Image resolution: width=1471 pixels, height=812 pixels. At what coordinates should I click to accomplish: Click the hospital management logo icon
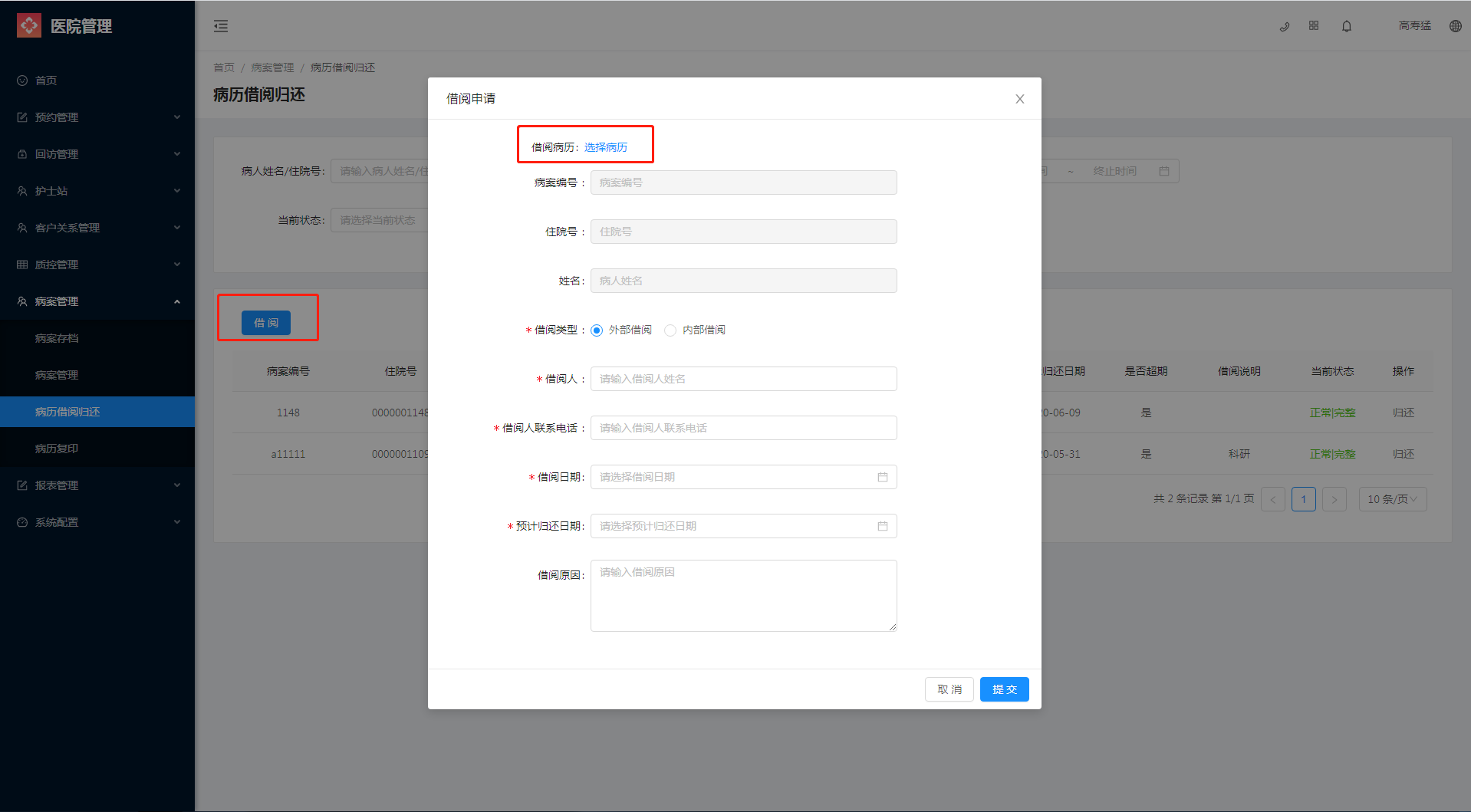pyautogui.click(x=29, y=25)
